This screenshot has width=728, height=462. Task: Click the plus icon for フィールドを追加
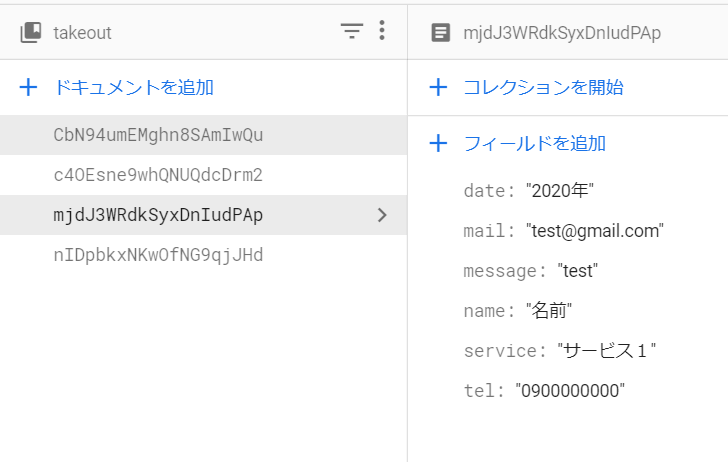tap(438, 144)
